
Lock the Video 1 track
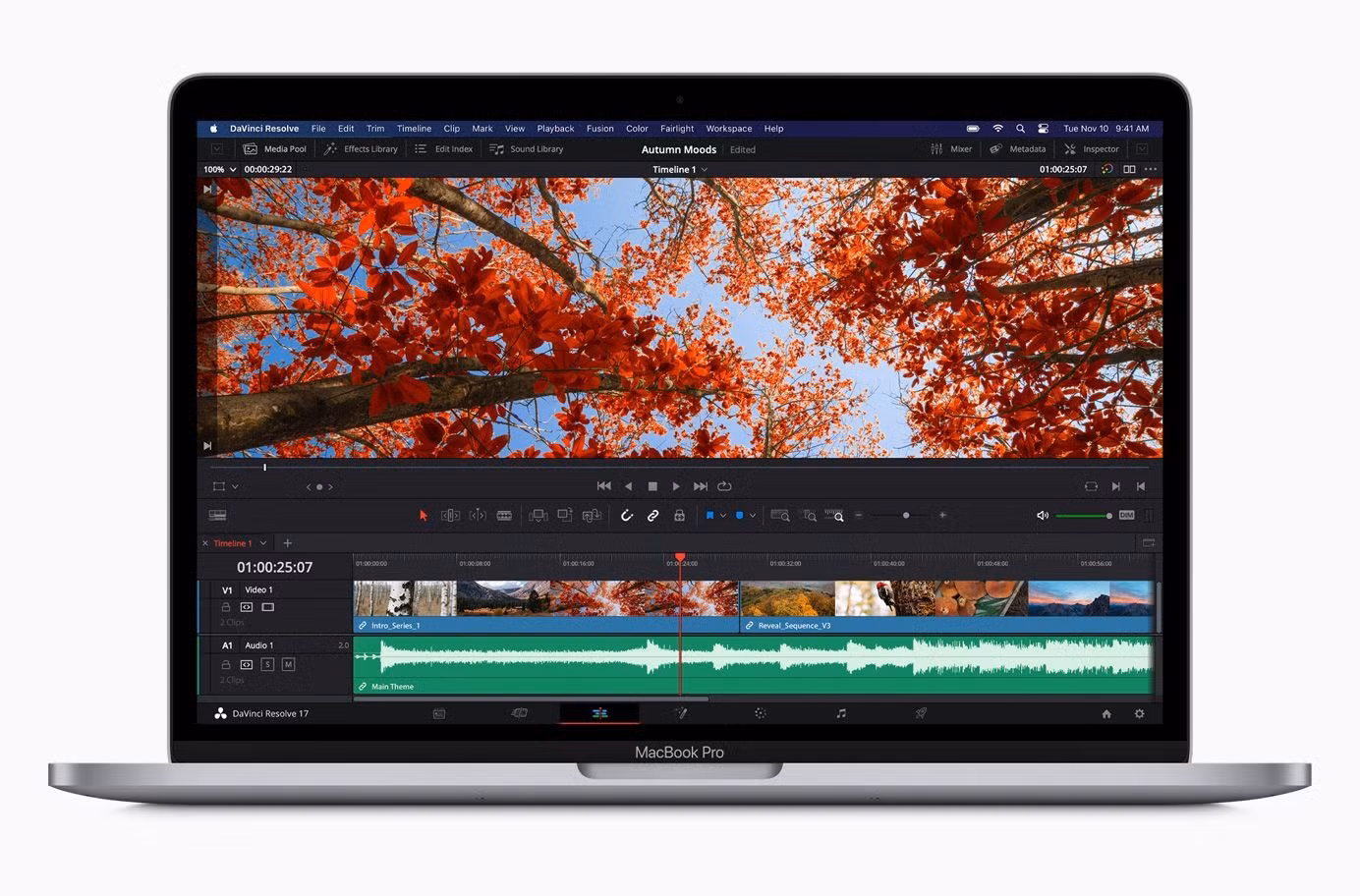tap(226, 607)
